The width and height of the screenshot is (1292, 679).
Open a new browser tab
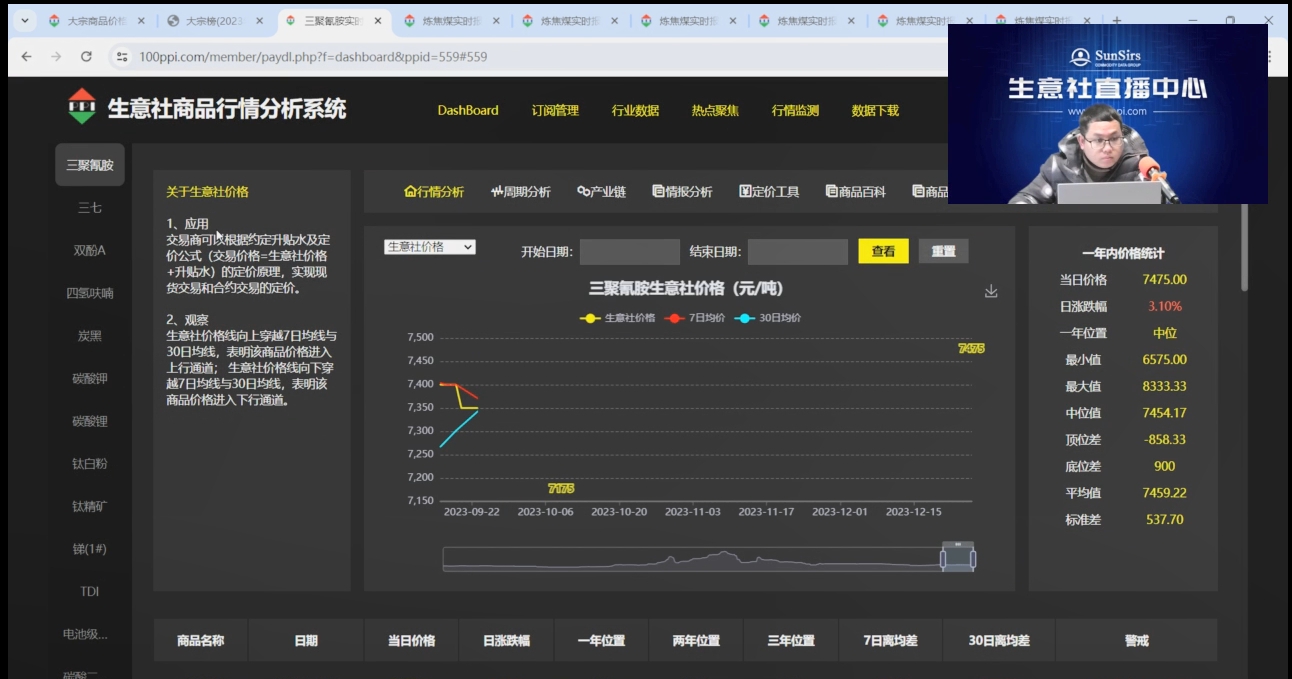point(1117,21)
